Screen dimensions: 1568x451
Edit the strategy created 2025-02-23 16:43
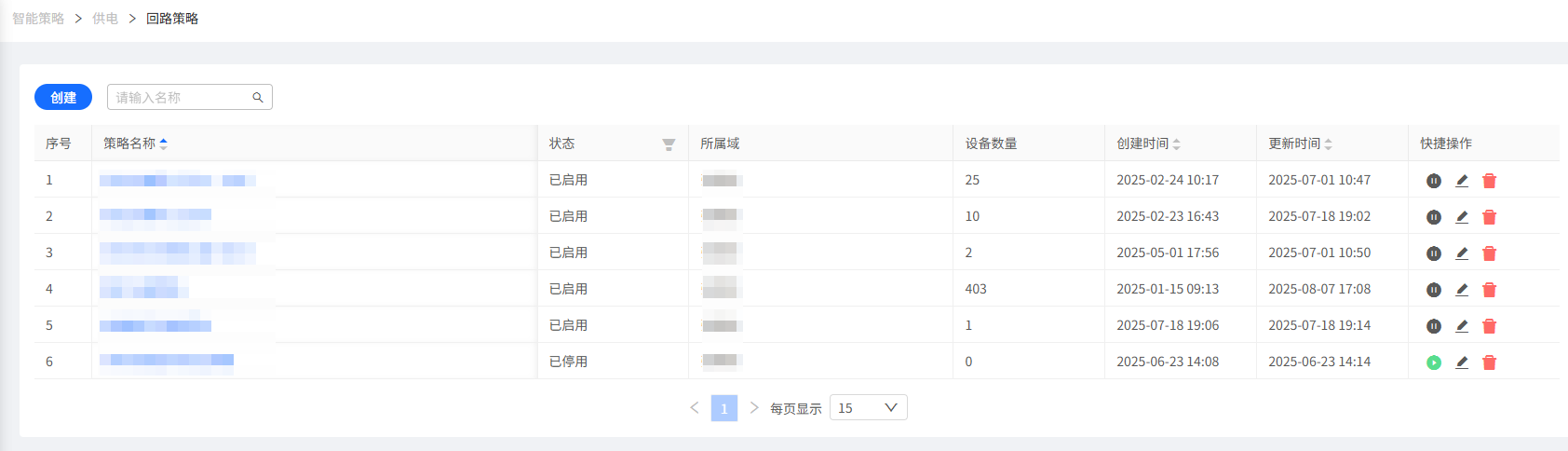1462,217
